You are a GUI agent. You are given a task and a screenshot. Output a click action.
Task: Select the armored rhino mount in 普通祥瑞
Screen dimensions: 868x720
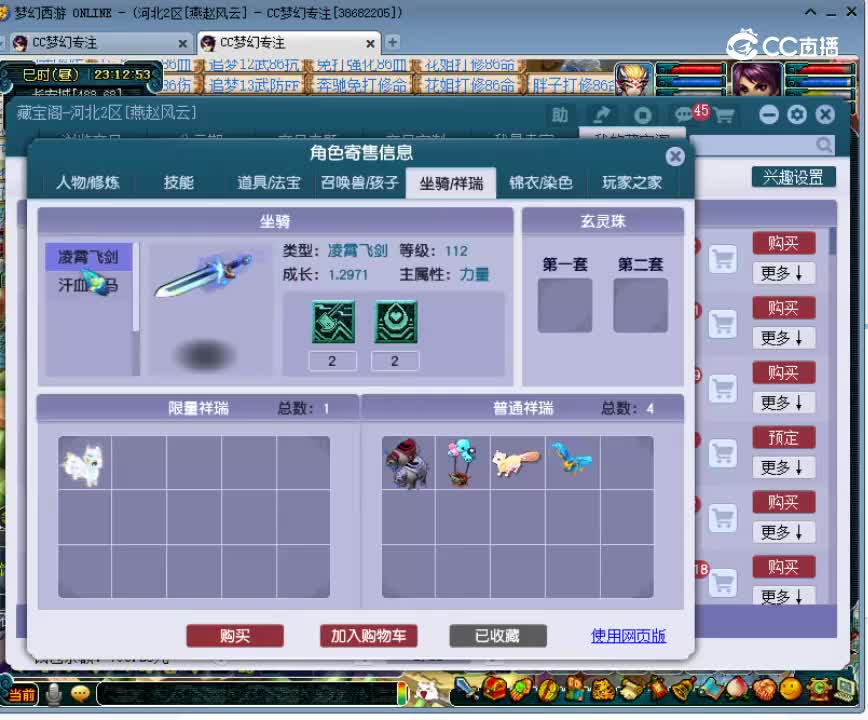(x=408, y=463)
